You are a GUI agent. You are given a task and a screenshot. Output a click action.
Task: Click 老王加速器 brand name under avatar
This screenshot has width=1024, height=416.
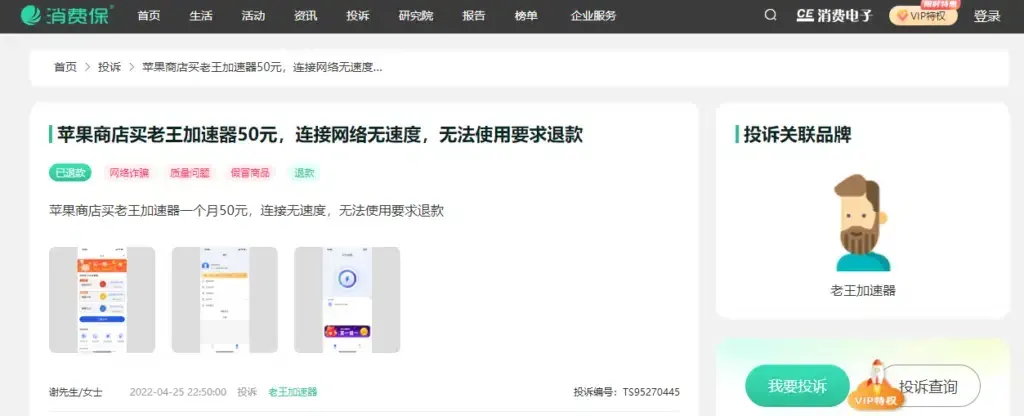coord(863,291)
